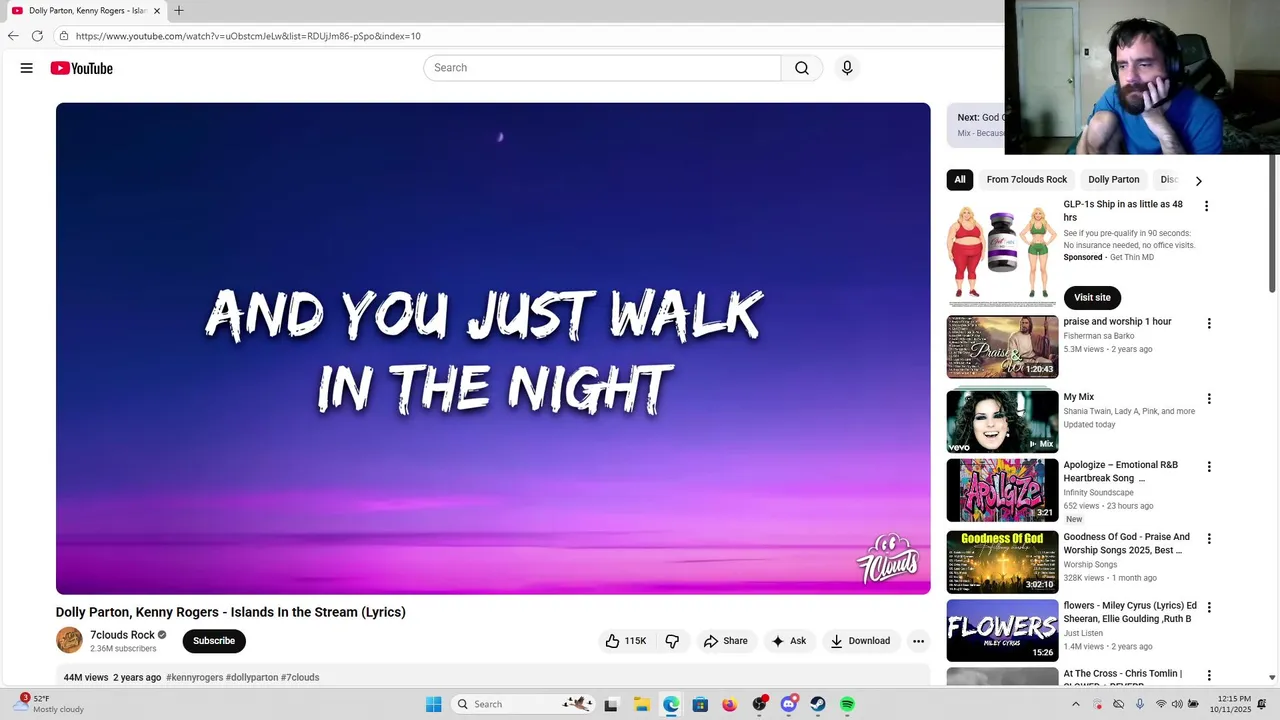1280x720 pixels.
Task: View site information icon in address bar
Action: point(64,36)
